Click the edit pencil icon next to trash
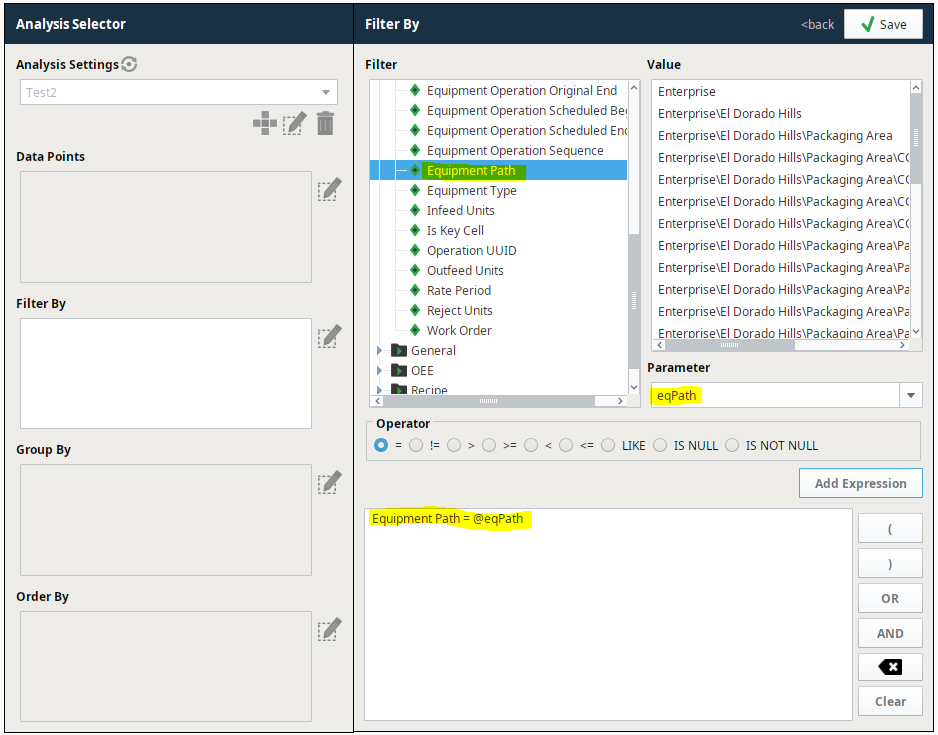Viewport: 938px width, 735px height. pyautogui.click(x=294, y=123)
